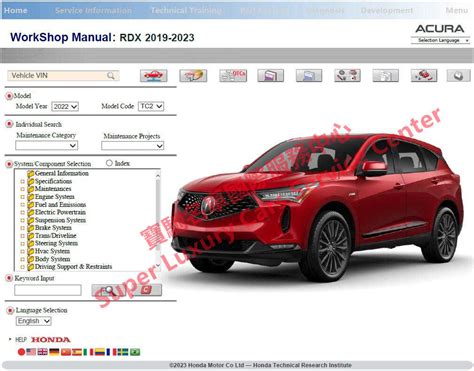Click the DTCs diagnostic codes toolbar button

(x=233, y=76)
